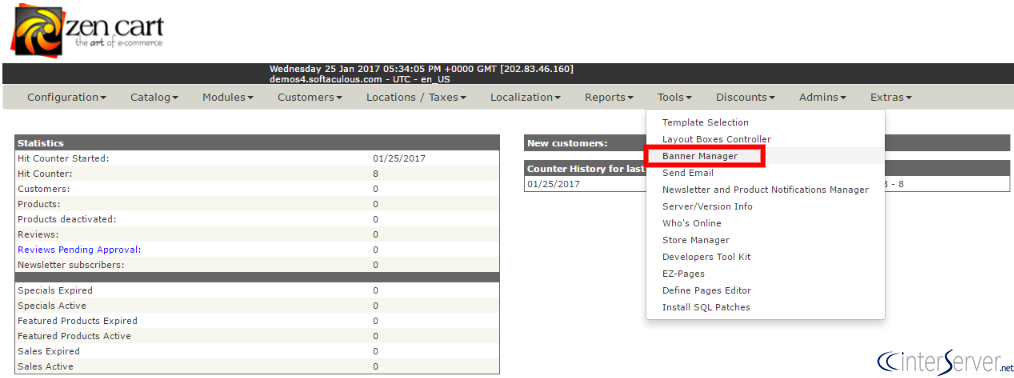Viewport: 1014px width, 378px height.
Task: Open the Localization dropdown
Action: point(525,98)
